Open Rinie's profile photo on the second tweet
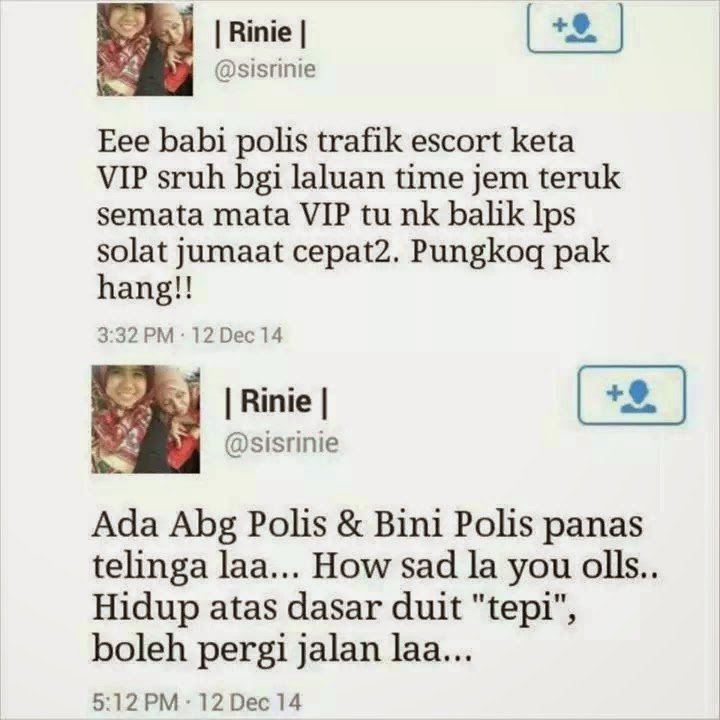The width and height of the screenshot is (720, 720). (146, 419)
